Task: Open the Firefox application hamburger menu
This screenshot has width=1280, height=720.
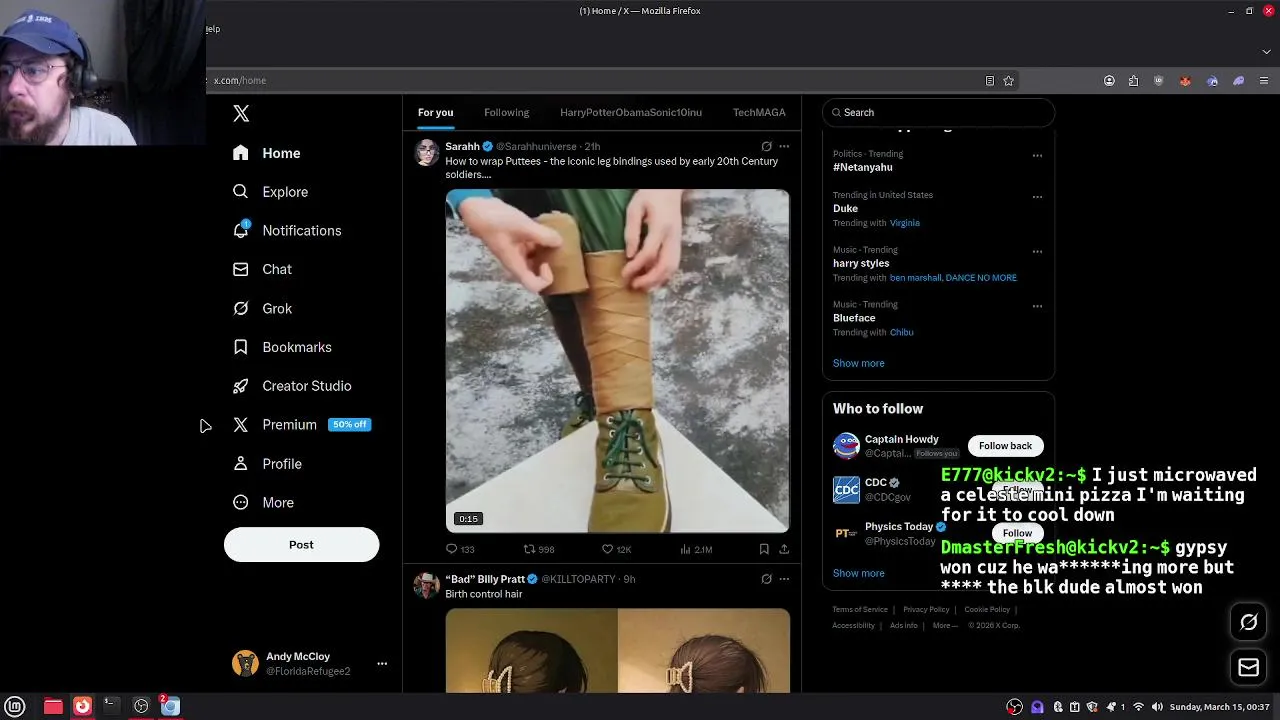Action: [1264, 81]
